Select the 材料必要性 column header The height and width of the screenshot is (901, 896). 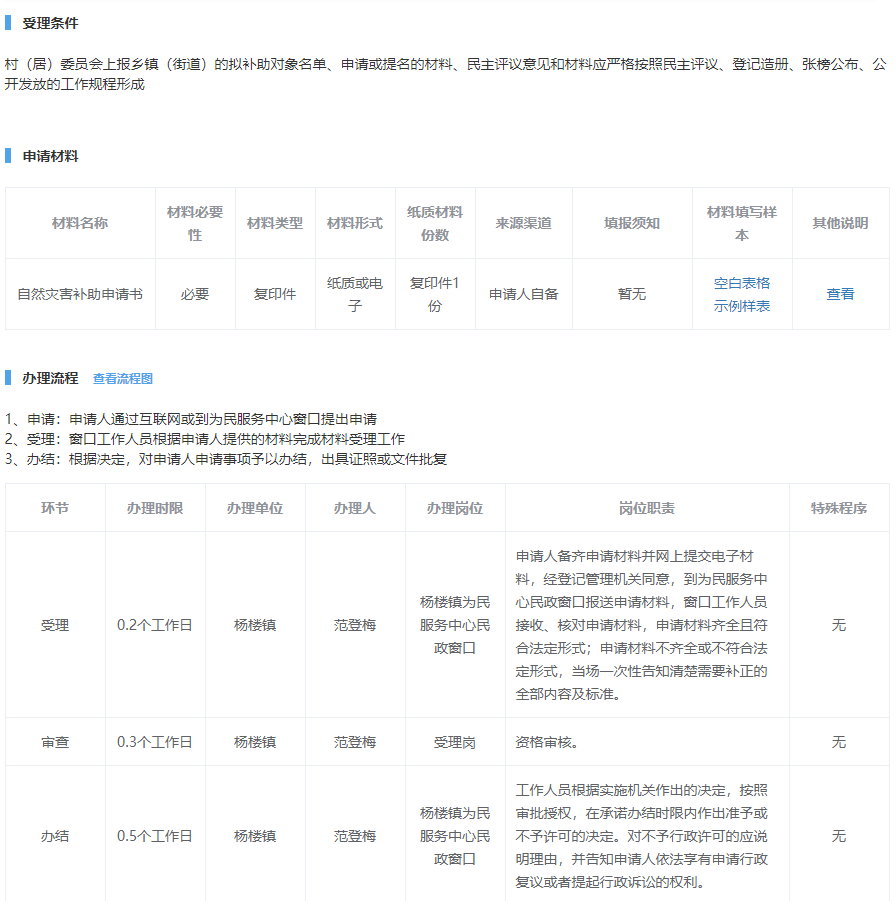195,223
